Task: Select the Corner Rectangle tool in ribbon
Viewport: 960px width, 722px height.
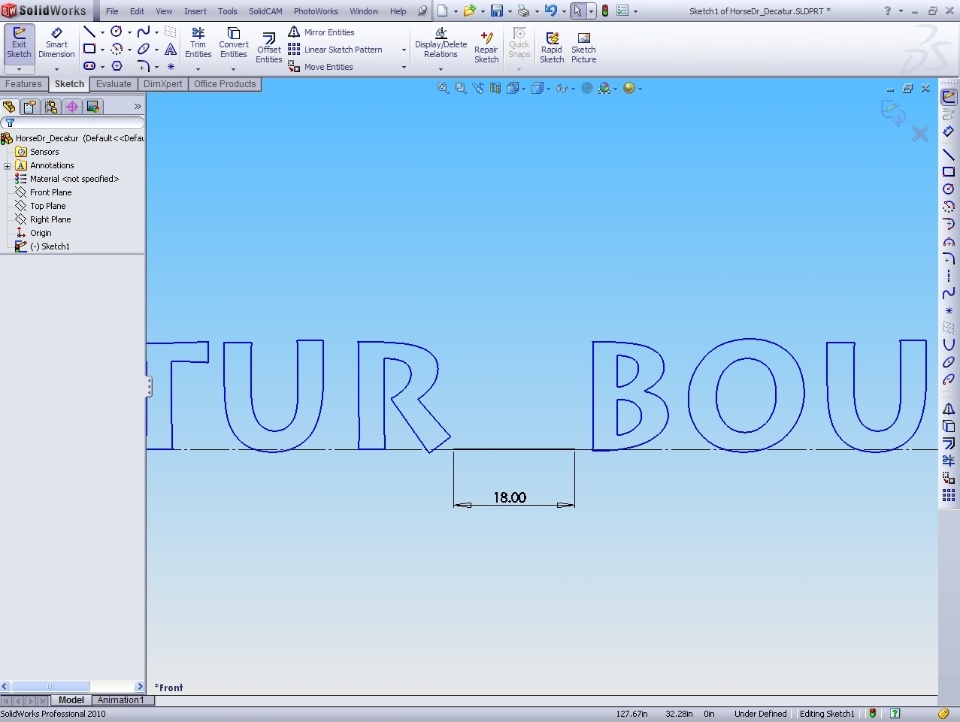Action: point(89,49)
